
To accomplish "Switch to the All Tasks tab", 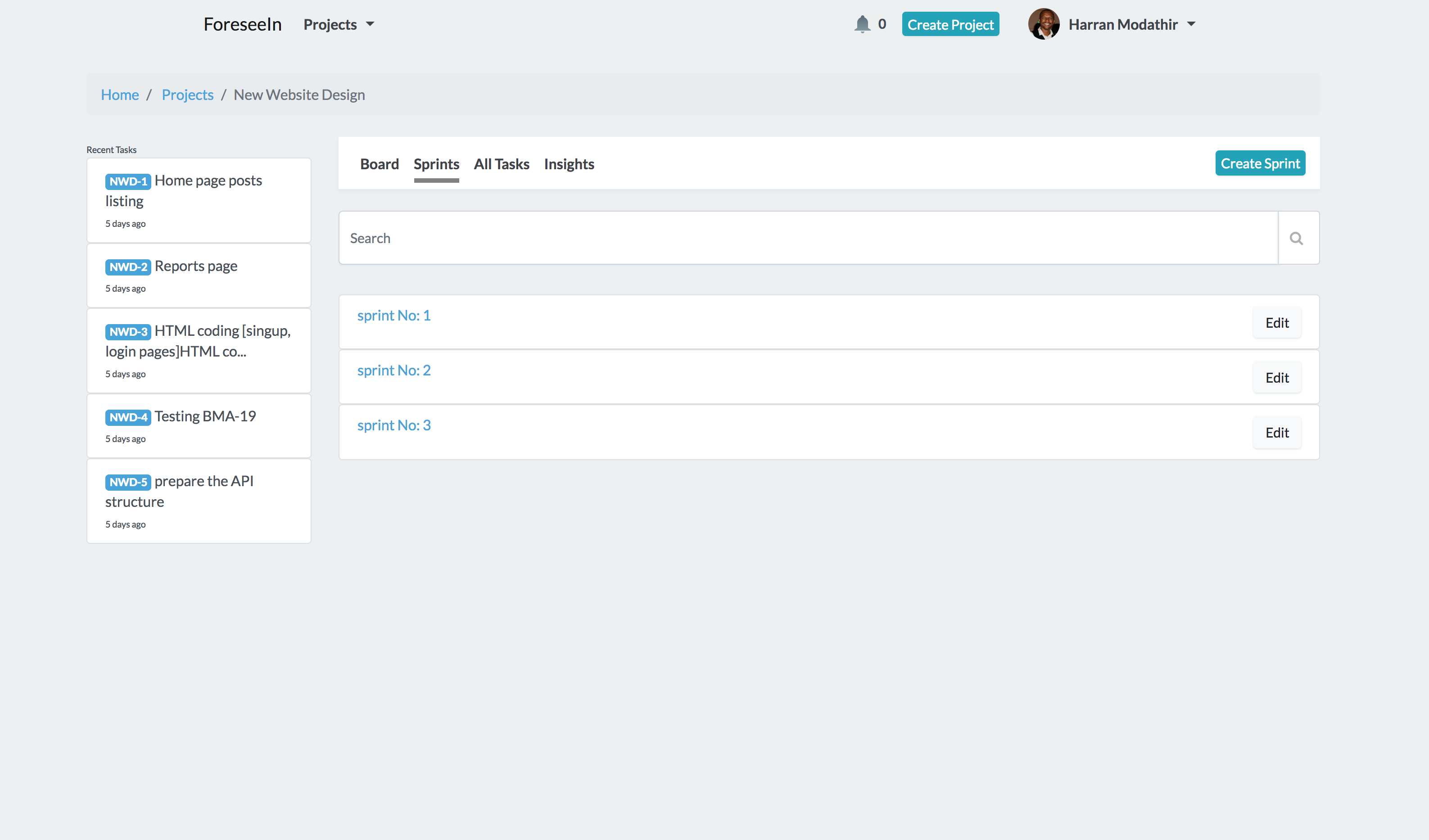I will click(501, 164).
